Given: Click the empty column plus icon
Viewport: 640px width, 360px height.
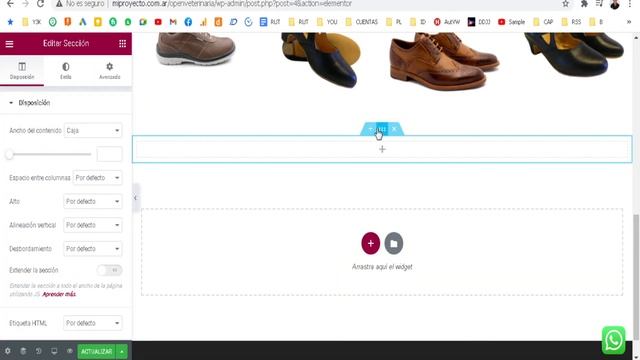Looking at the screenshot, I should [x=382, y=149].
